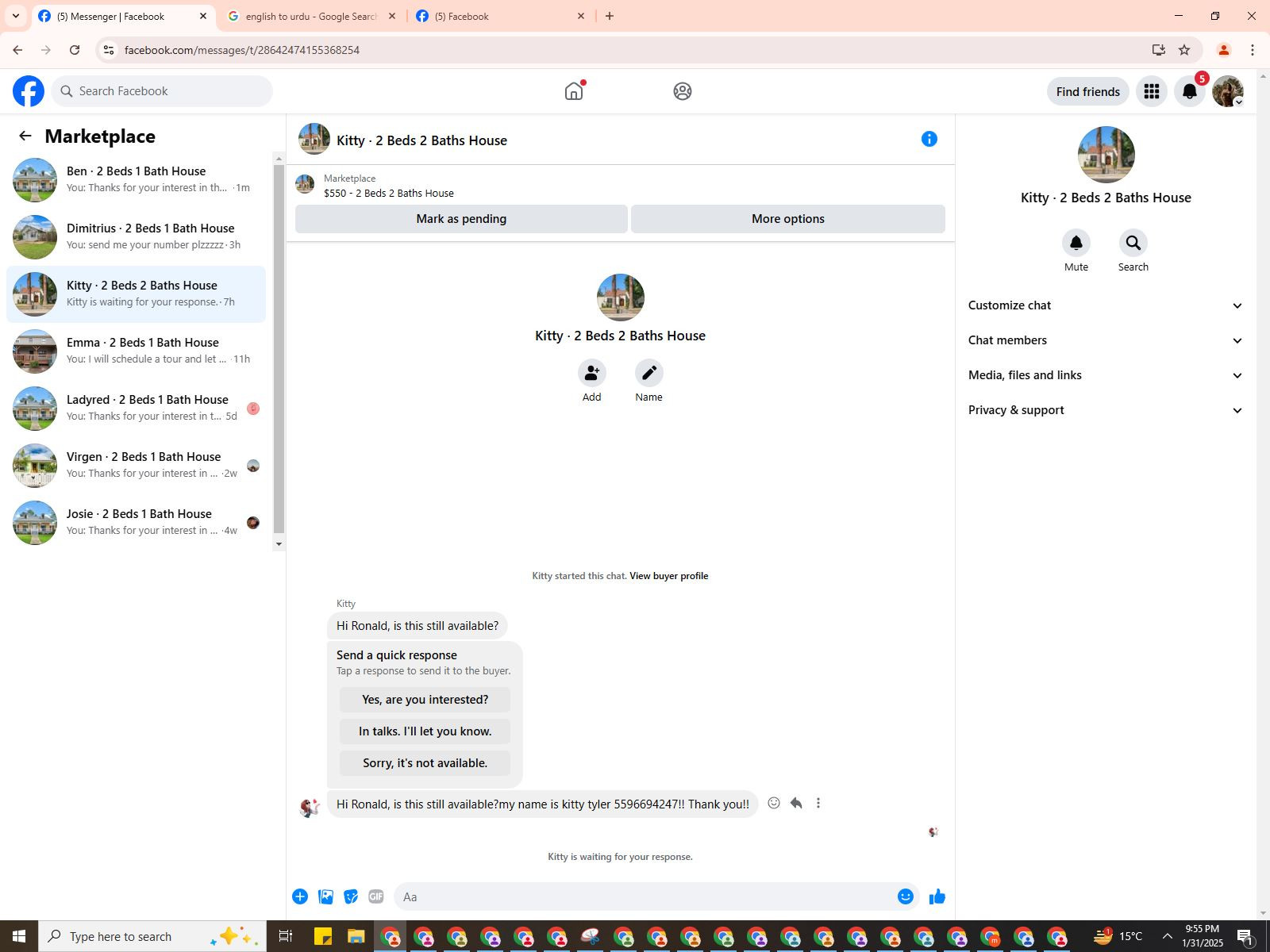Open the account profile picture menu
Image resolution: width=1270 pixels, height=952 pixels.
[1228, 91]
